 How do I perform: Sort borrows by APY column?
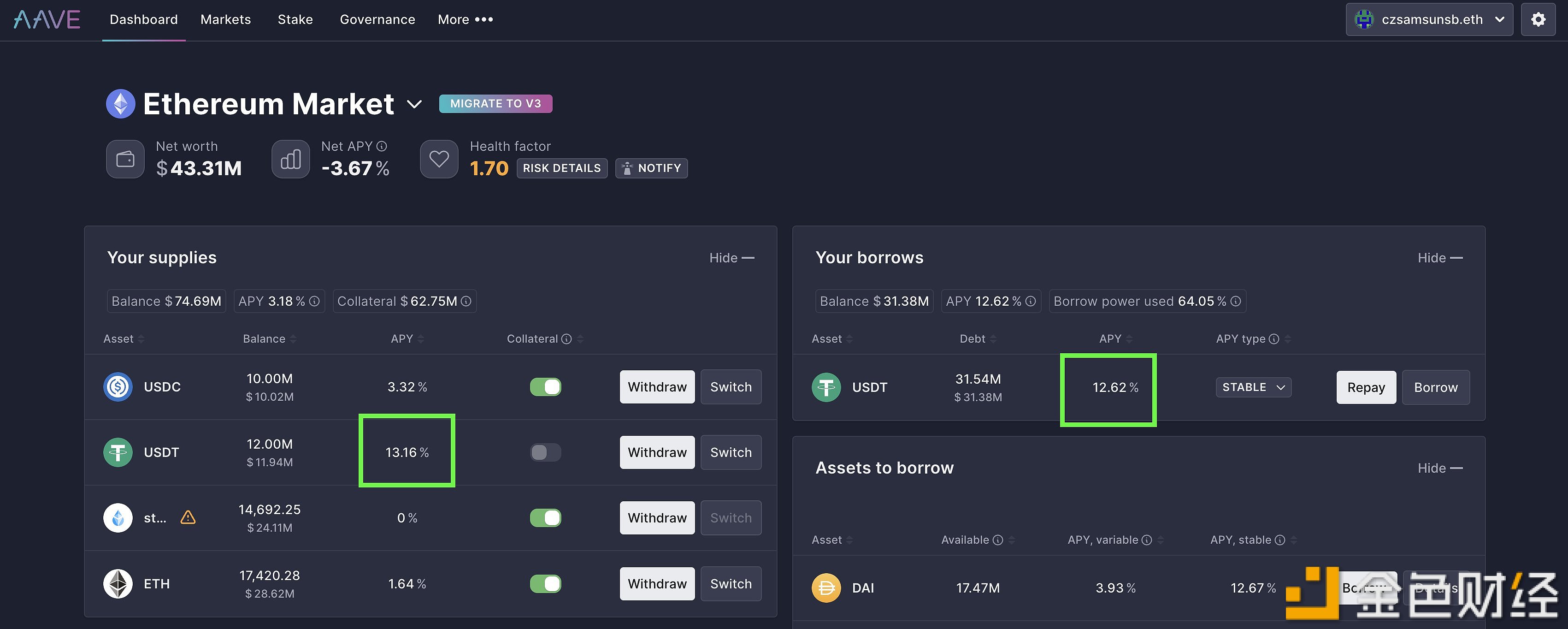(1116, 339)
